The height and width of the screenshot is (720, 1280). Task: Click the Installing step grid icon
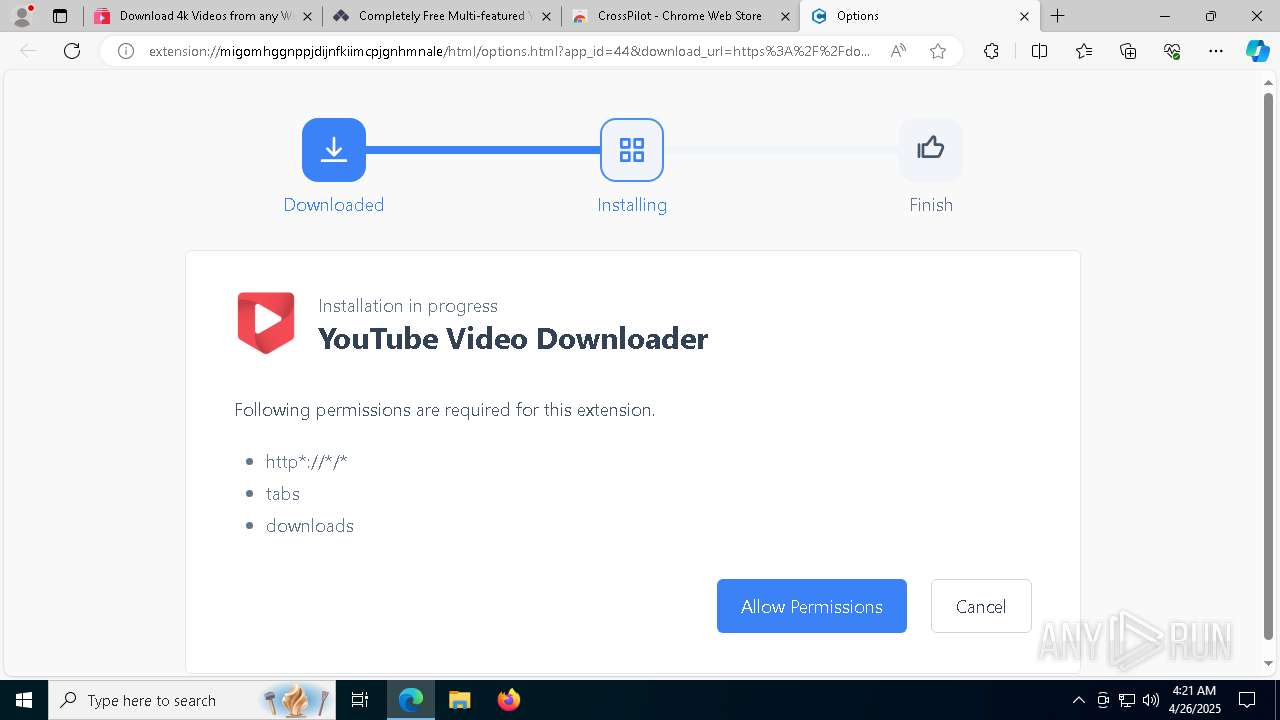tap(632, 150)
